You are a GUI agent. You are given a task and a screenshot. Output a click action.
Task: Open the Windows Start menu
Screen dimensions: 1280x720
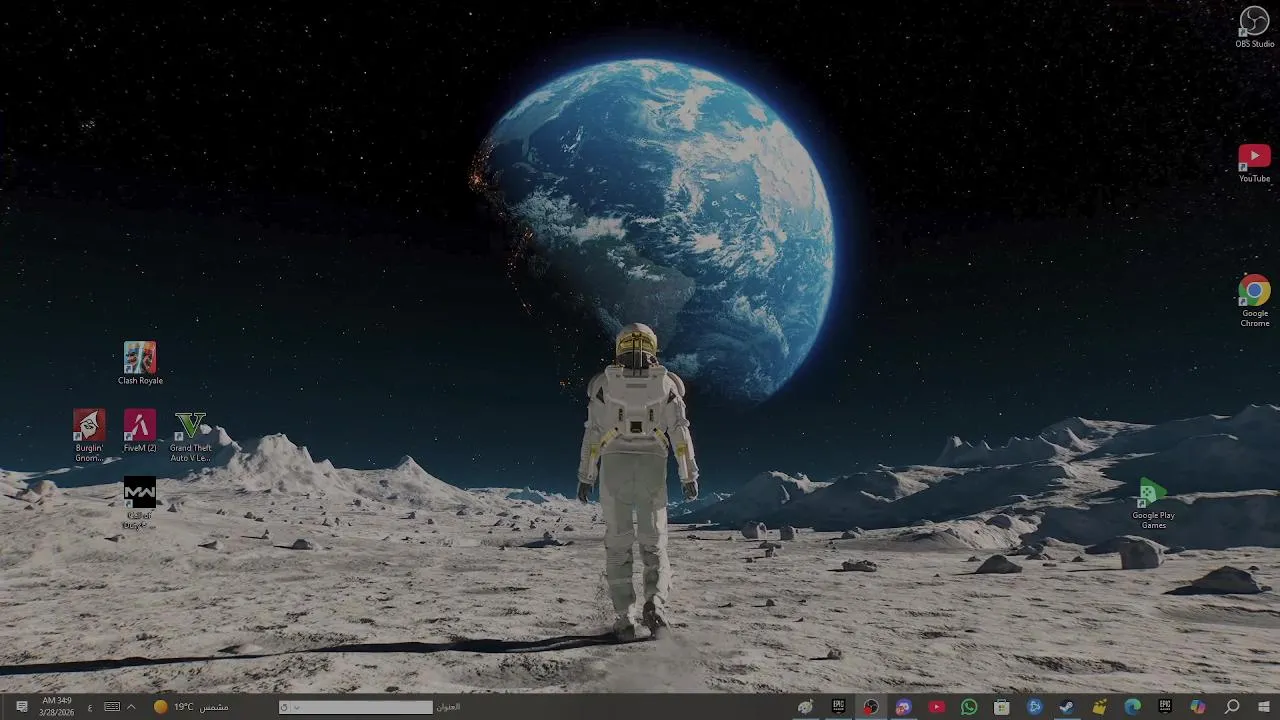1264,707
